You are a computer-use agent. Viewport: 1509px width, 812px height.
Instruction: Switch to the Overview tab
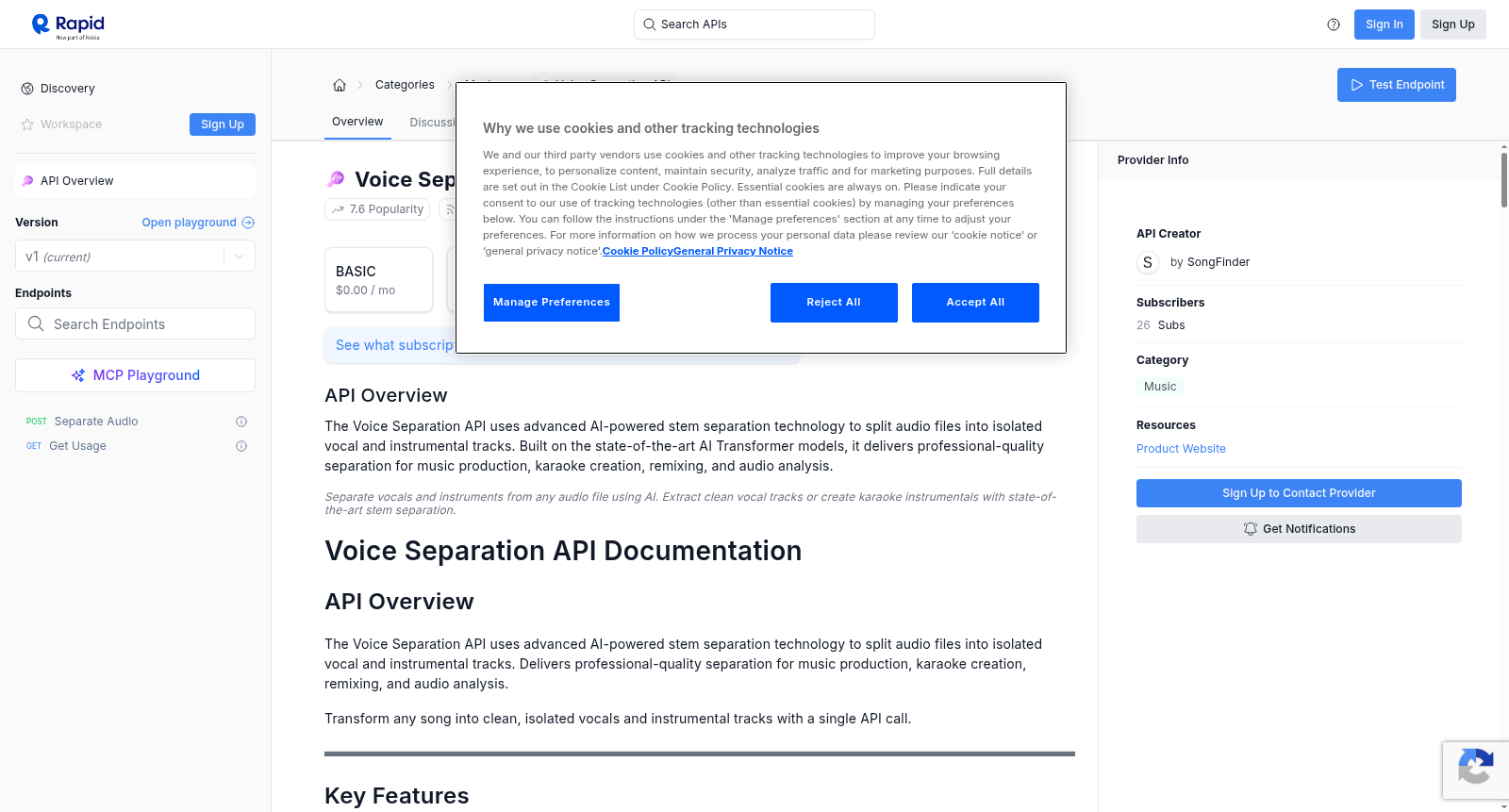click(x=357, y=122)
